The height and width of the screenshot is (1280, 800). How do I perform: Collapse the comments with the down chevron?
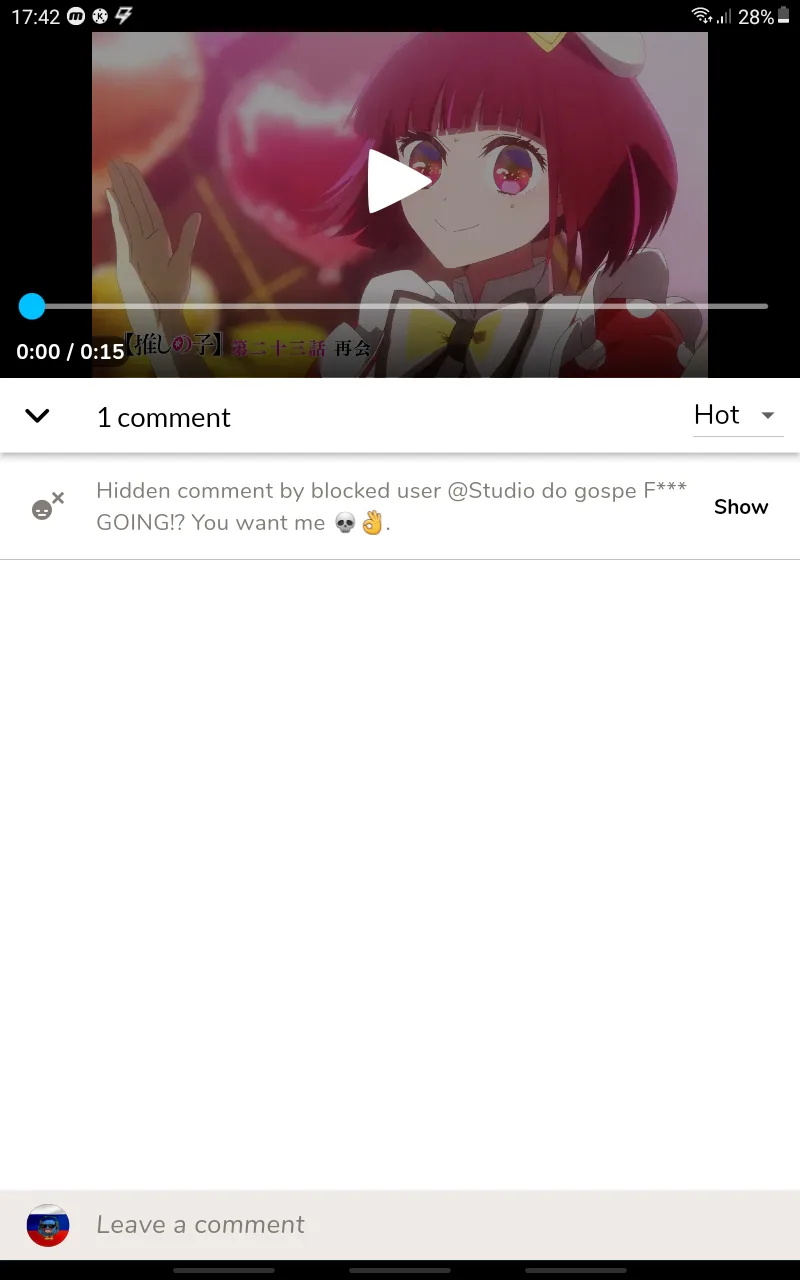tap(37, 415)
